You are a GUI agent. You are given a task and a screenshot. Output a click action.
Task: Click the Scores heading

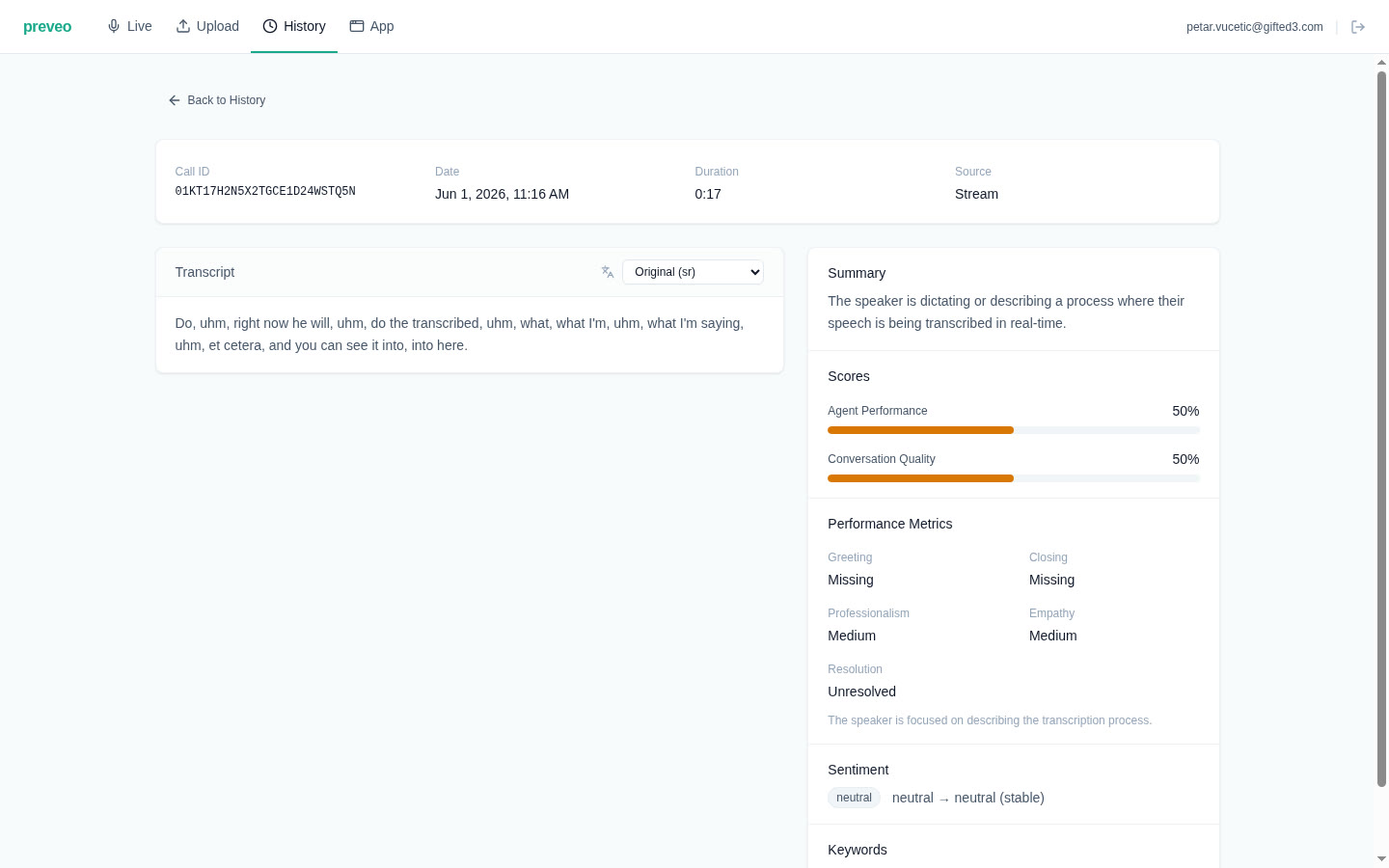(x=849, y=376)
